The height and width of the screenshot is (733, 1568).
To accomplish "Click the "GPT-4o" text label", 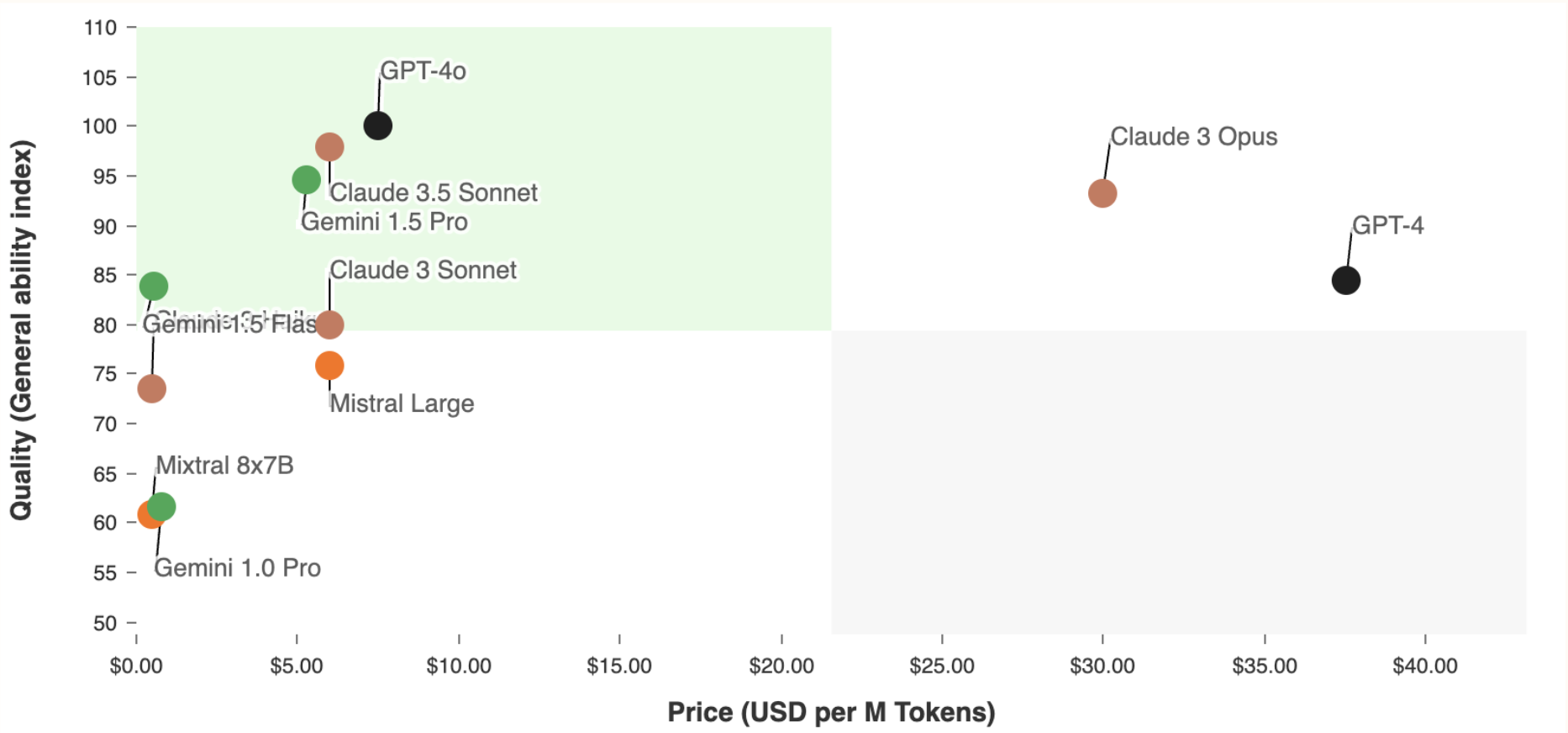I will [423, 71].
